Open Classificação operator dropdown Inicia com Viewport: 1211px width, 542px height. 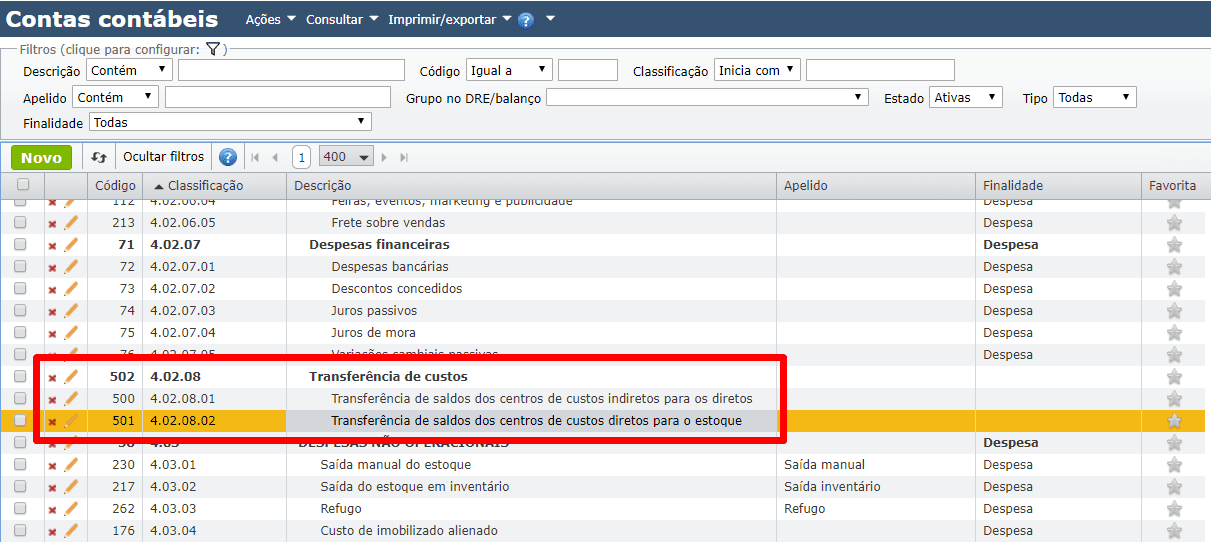pos(757,70)
